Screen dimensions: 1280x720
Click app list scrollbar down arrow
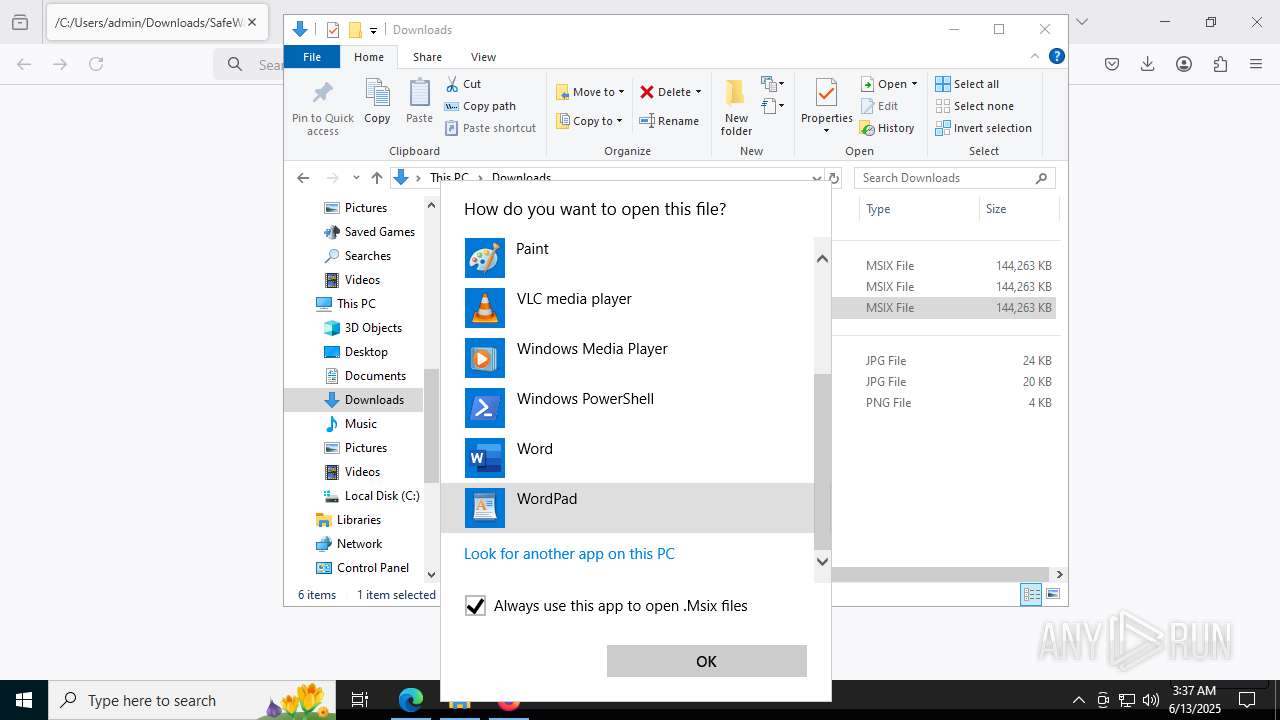click(822, 561)
